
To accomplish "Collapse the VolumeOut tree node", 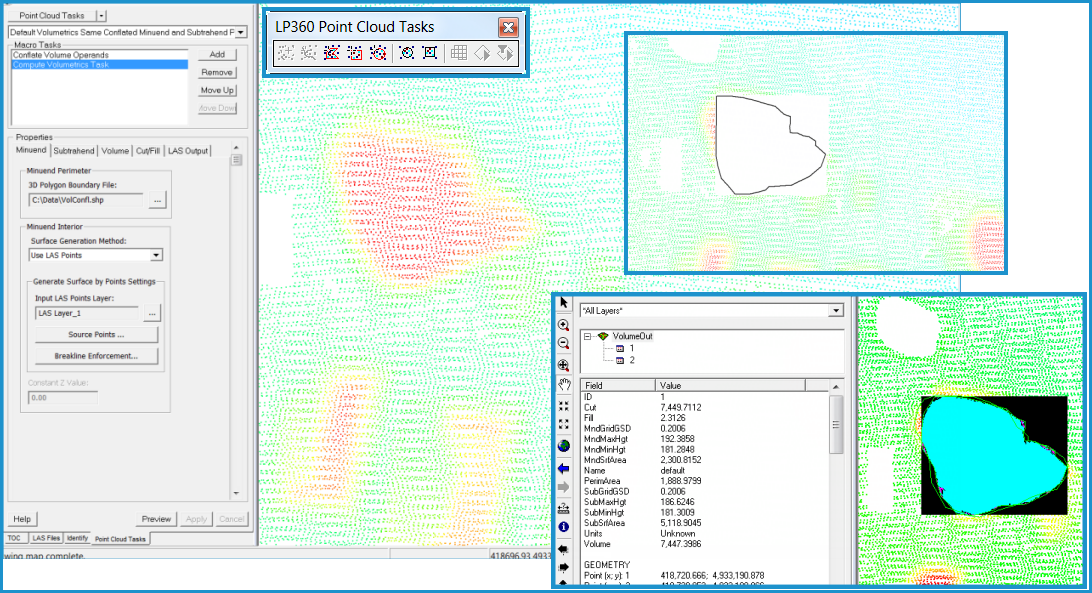I will tap(588, 337).
